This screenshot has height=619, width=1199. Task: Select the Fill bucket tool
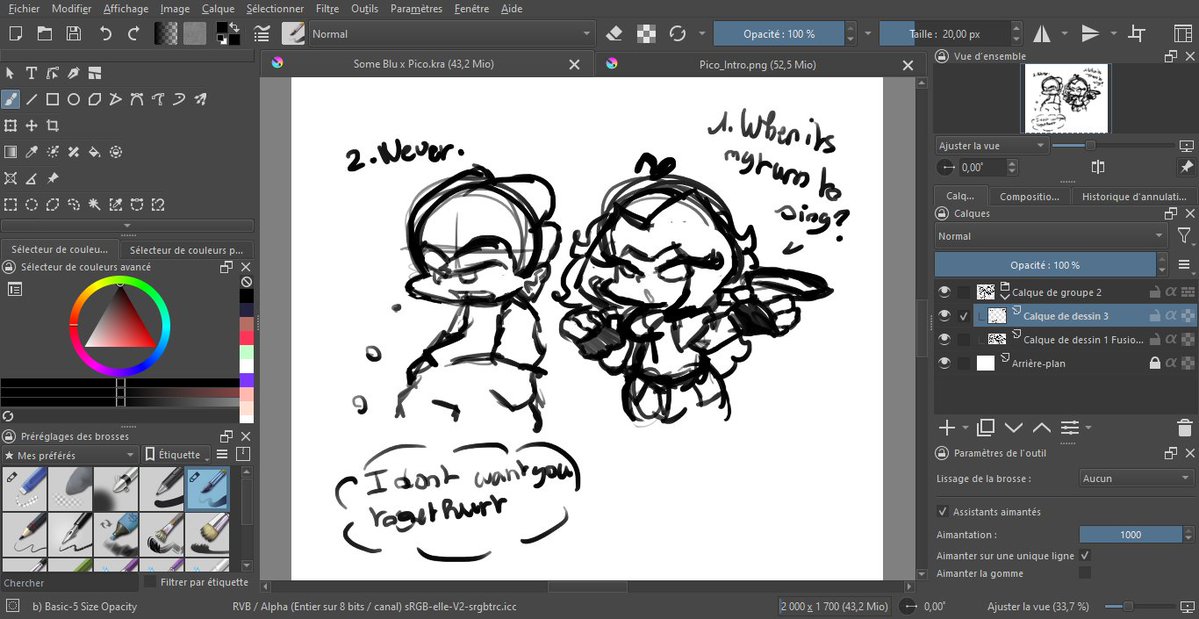[95, 152]
